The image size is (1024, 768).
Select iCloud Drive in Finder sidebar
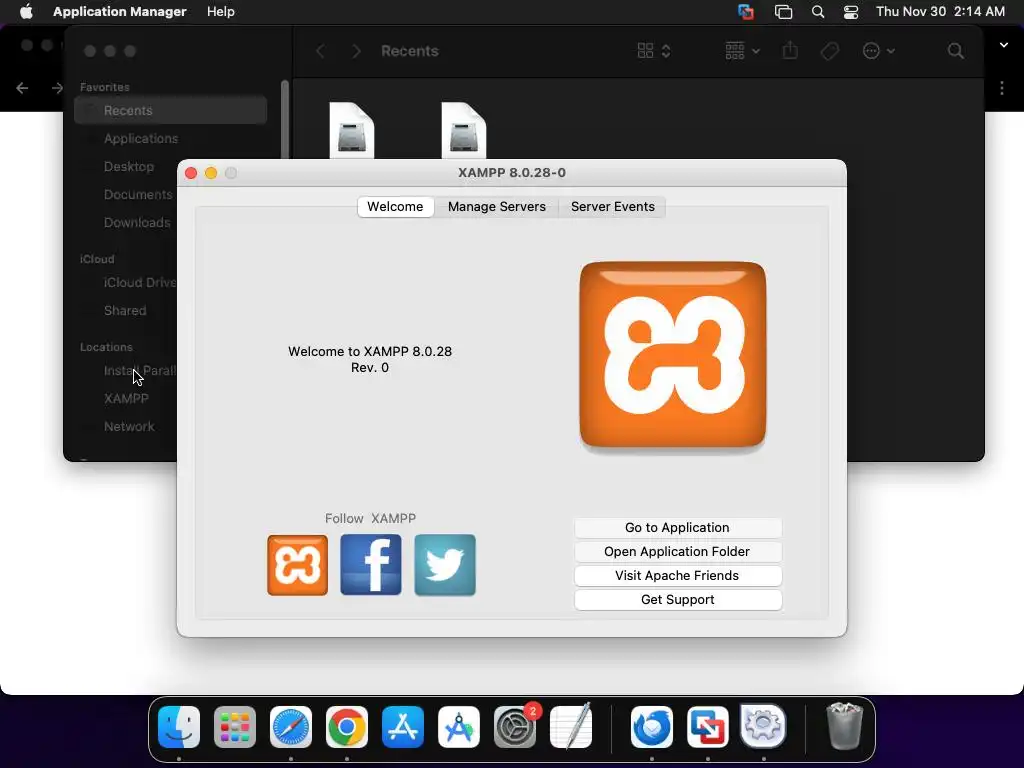pyautogui.click(x=140, y=283)
